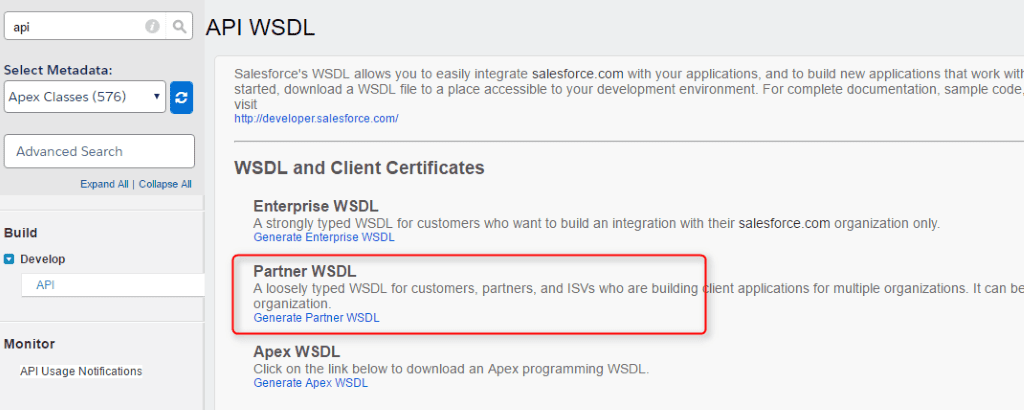Click Generate Apex WSDL
The image size is (1024, 410).
(310, 382)
